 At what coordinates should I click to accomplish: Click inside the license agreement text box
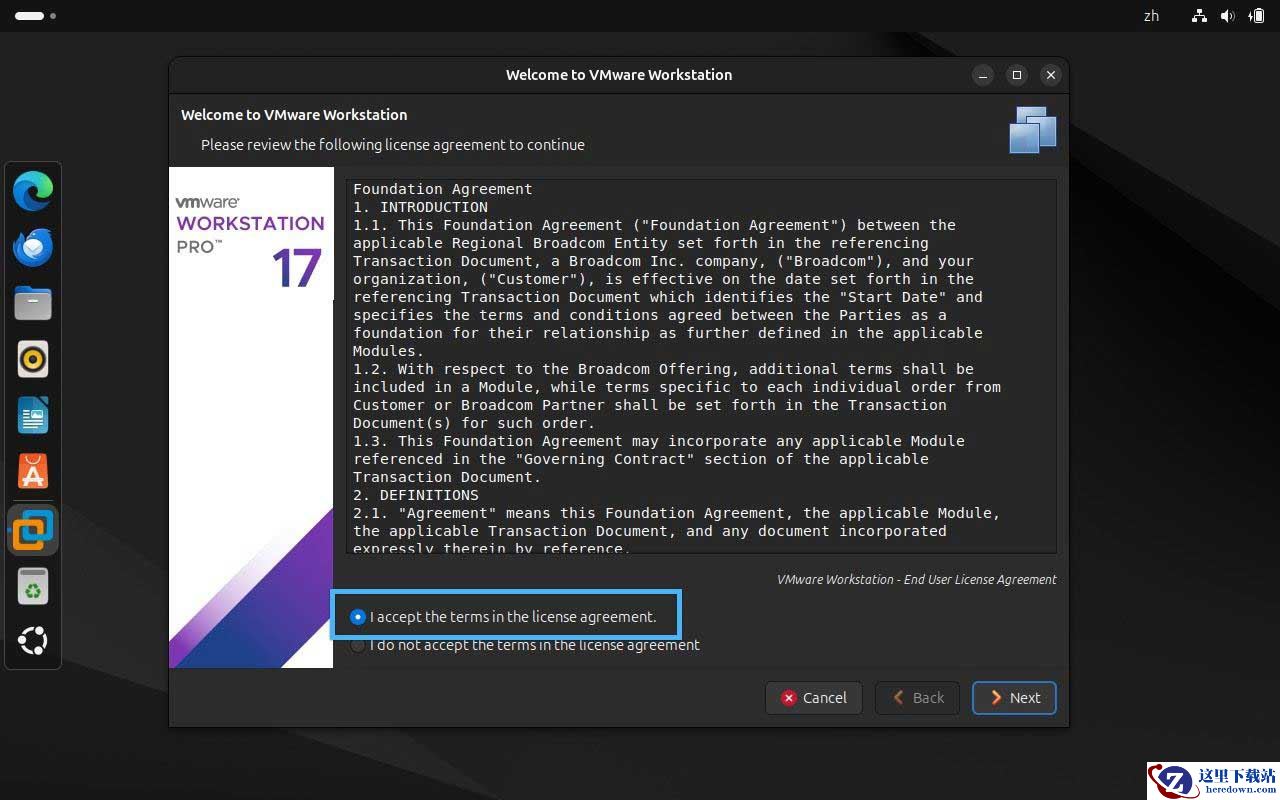(x=701, y=366)
